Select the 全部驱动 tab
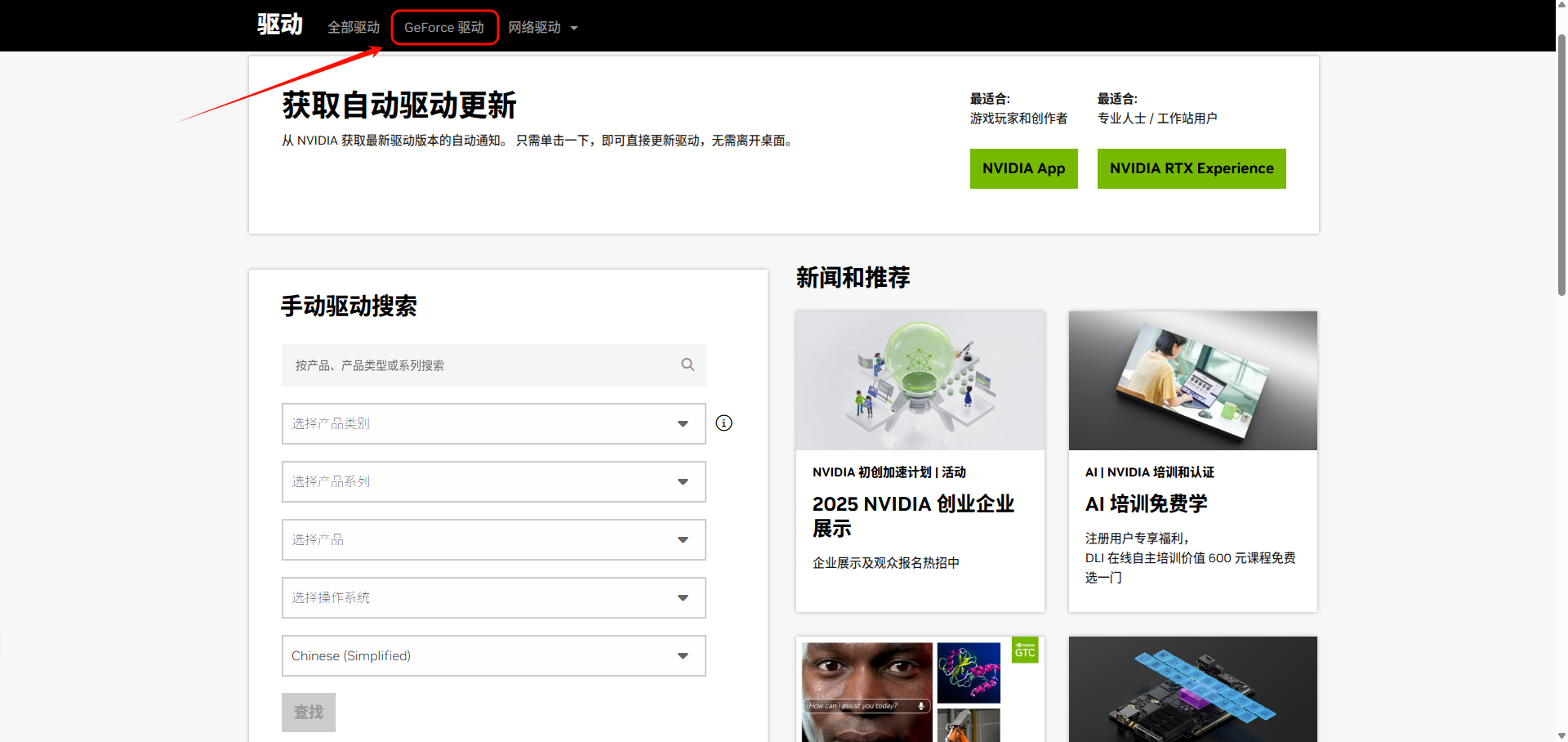 (x=354, y=28)
